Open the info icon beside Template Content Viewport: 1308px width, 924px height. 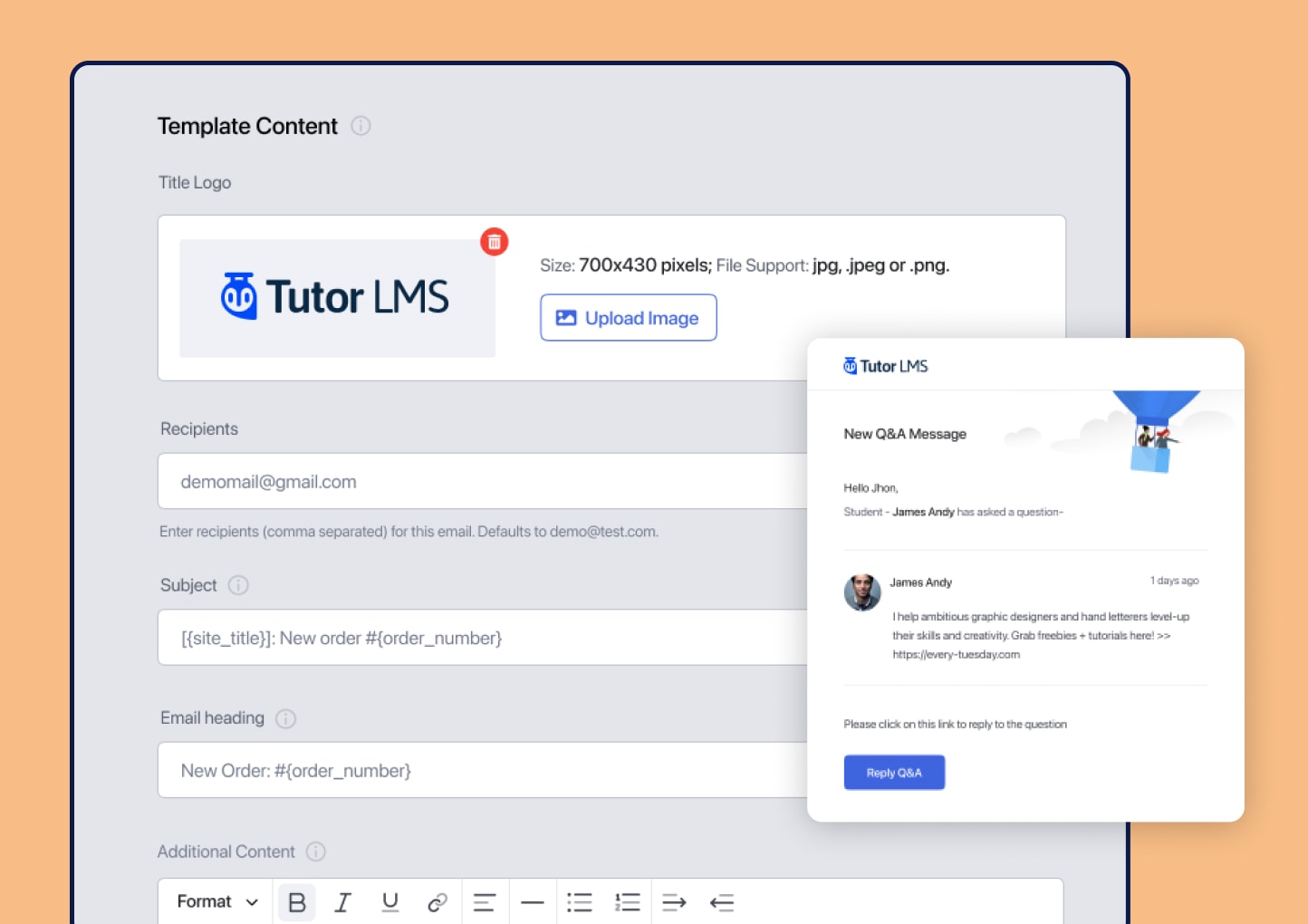click(x=361, y=126)
